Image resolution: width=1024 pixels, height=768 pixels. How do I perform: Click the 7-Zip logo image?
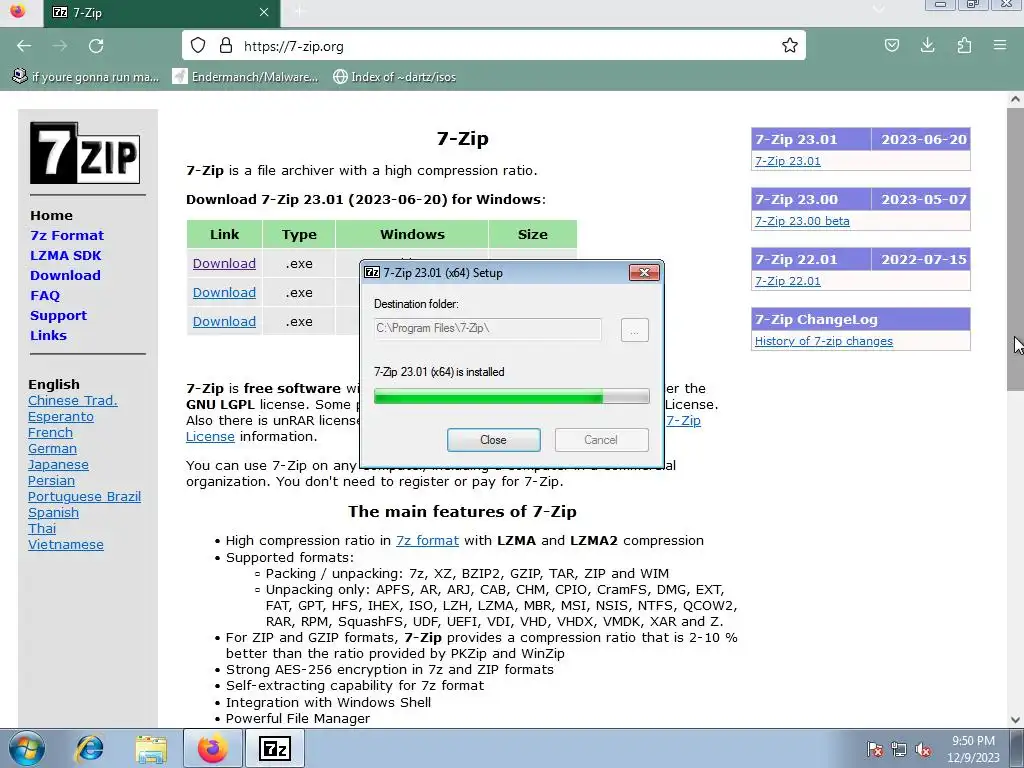click(x=85, y=153)
